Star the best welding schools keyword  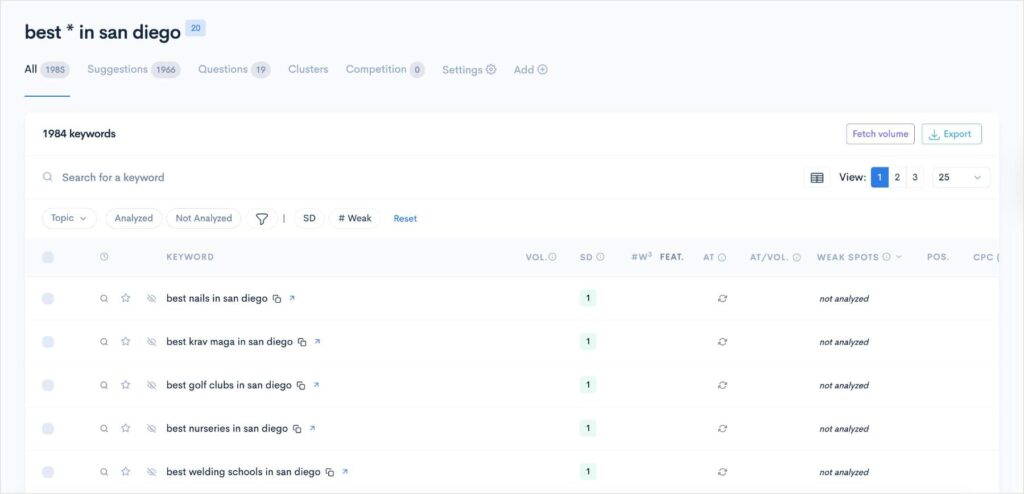(x=125, y=472)
